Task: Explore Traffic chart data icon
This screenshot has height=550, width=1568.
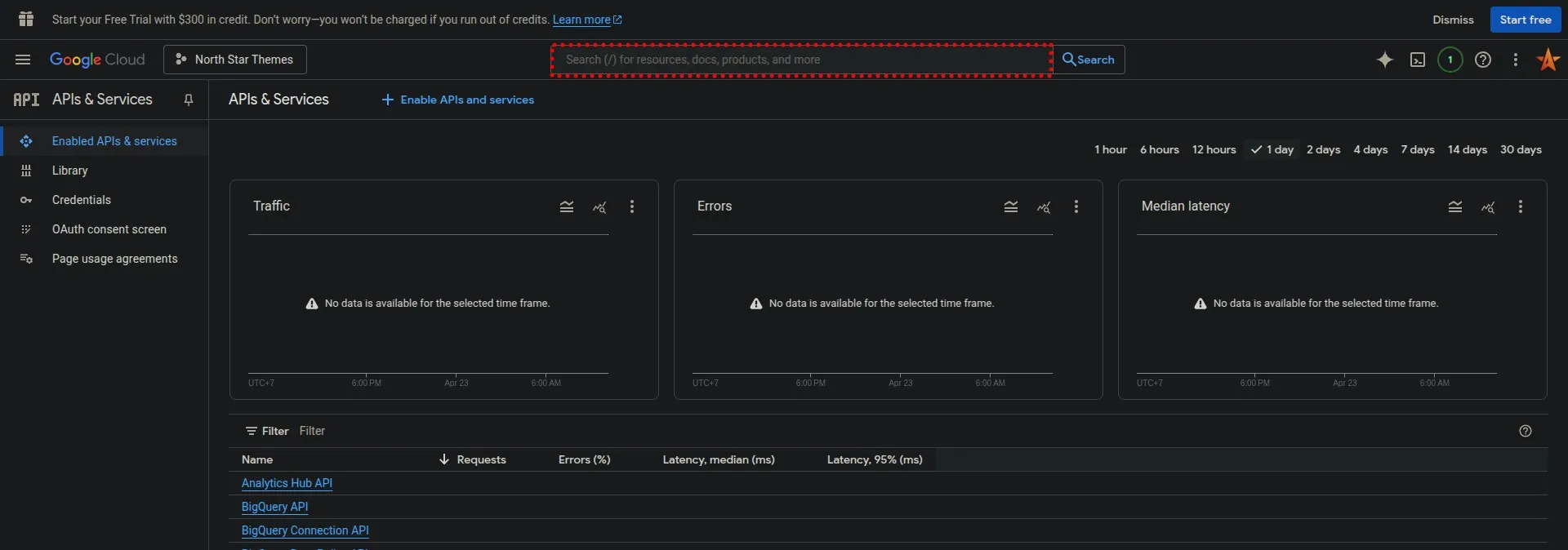Action: click(599, 207)
